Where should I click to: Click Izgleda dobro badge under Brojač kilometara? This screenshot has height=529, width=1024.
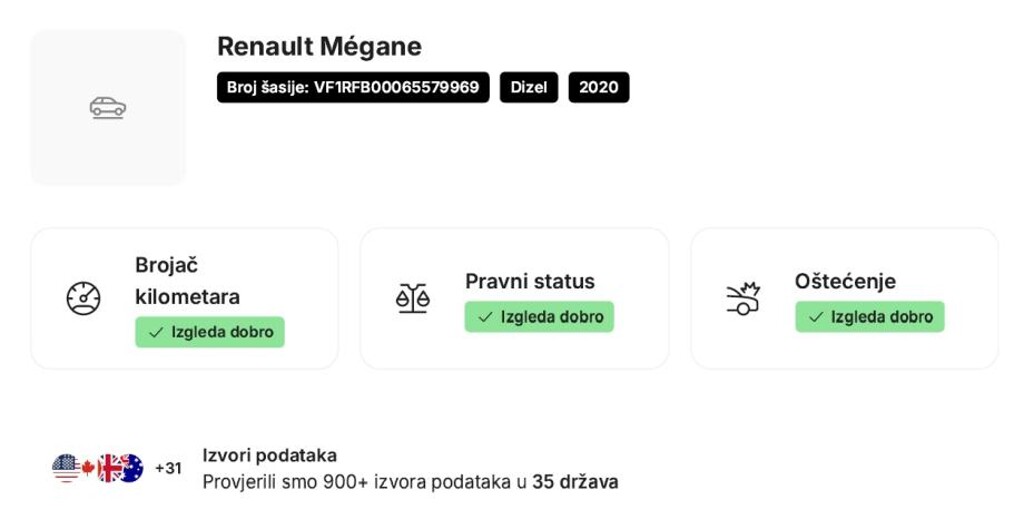point(210,332)
